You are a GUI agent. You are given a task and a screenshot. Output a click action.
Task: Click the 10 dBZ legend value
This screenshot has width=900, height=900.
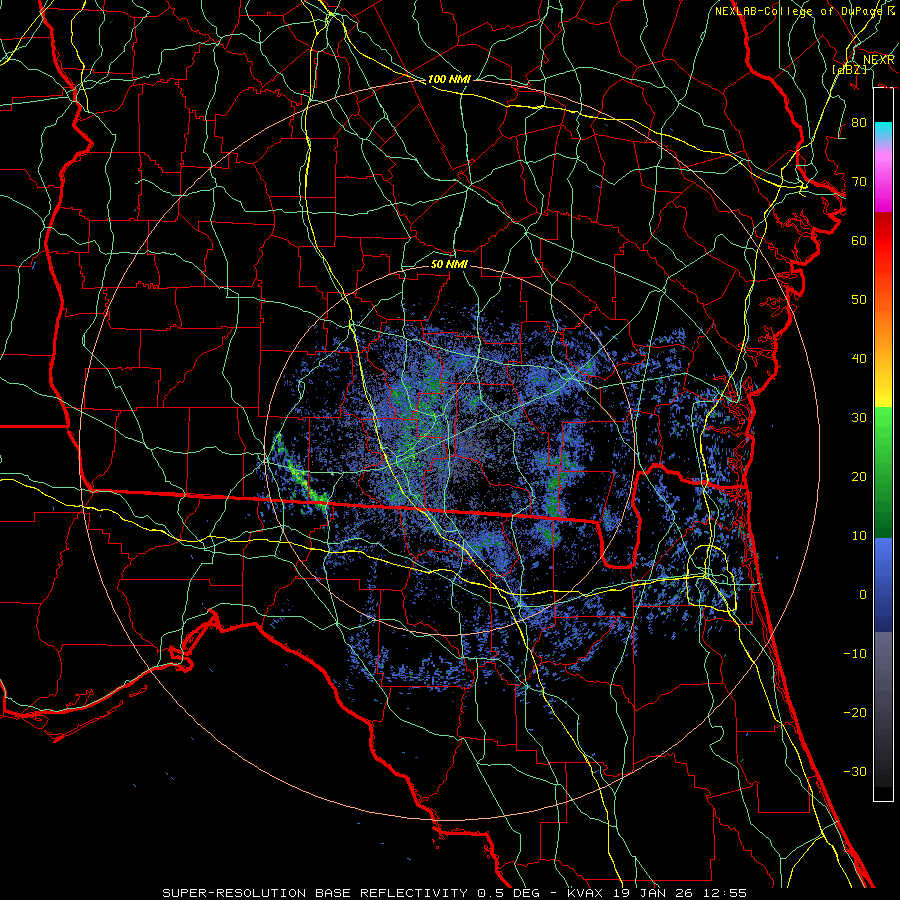pyautogui.click(x=859, y=536)
